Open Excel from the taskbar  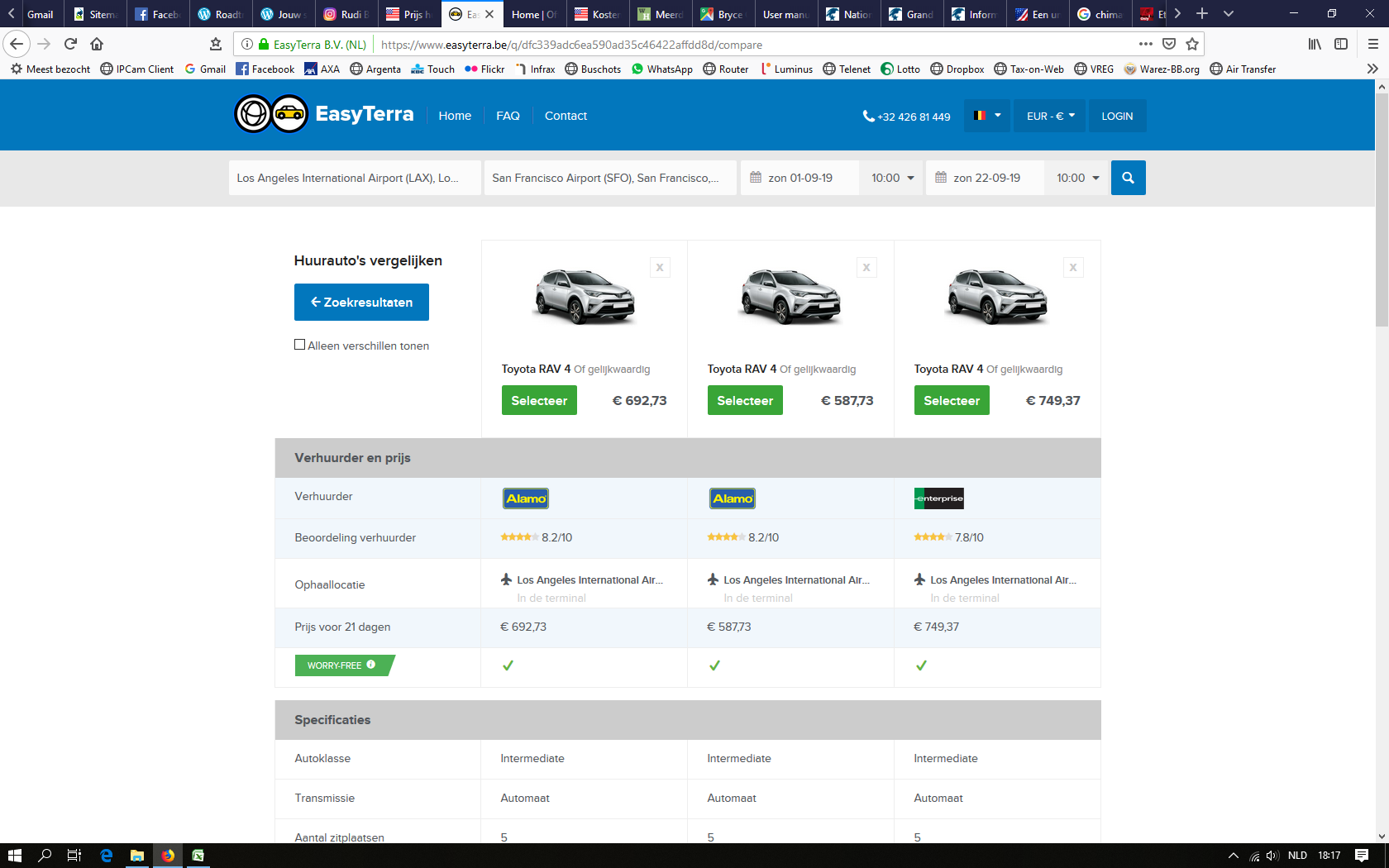[x=198, y=856]
